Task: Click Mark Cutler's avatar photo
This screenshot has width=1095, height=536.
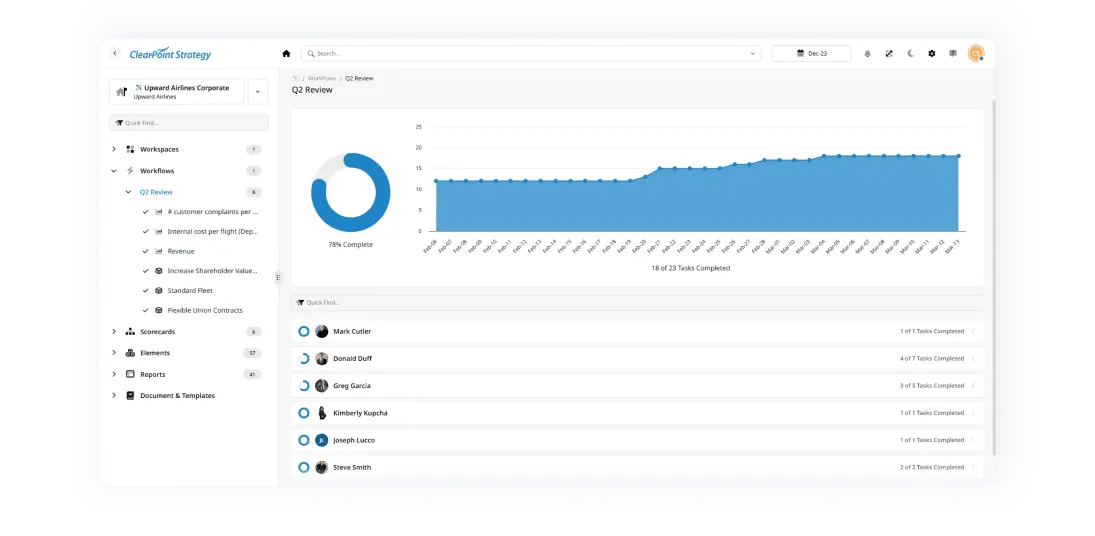Action: 321,332
